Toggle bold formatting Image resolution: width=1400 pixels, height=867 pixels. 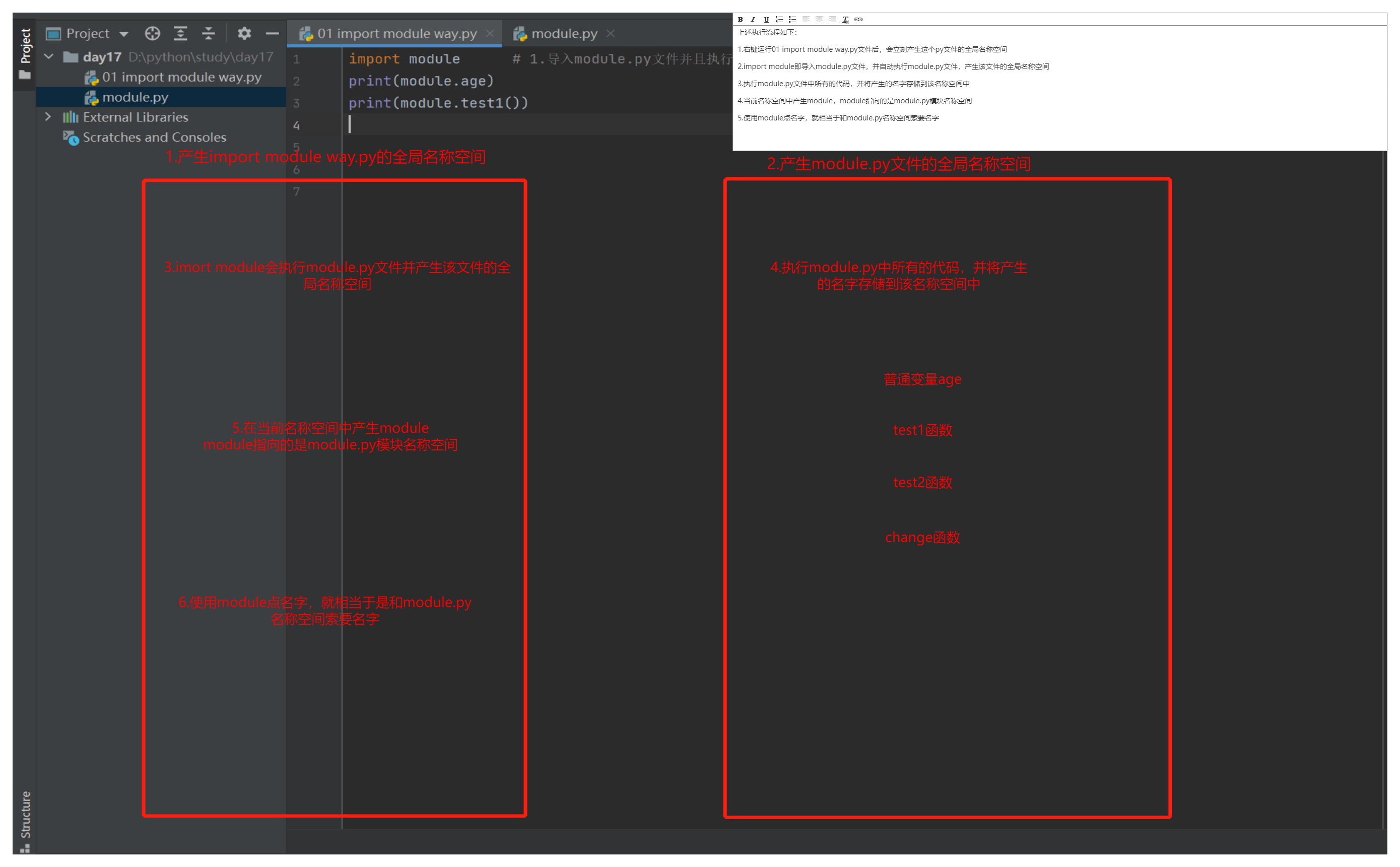[x=740, y=20]
